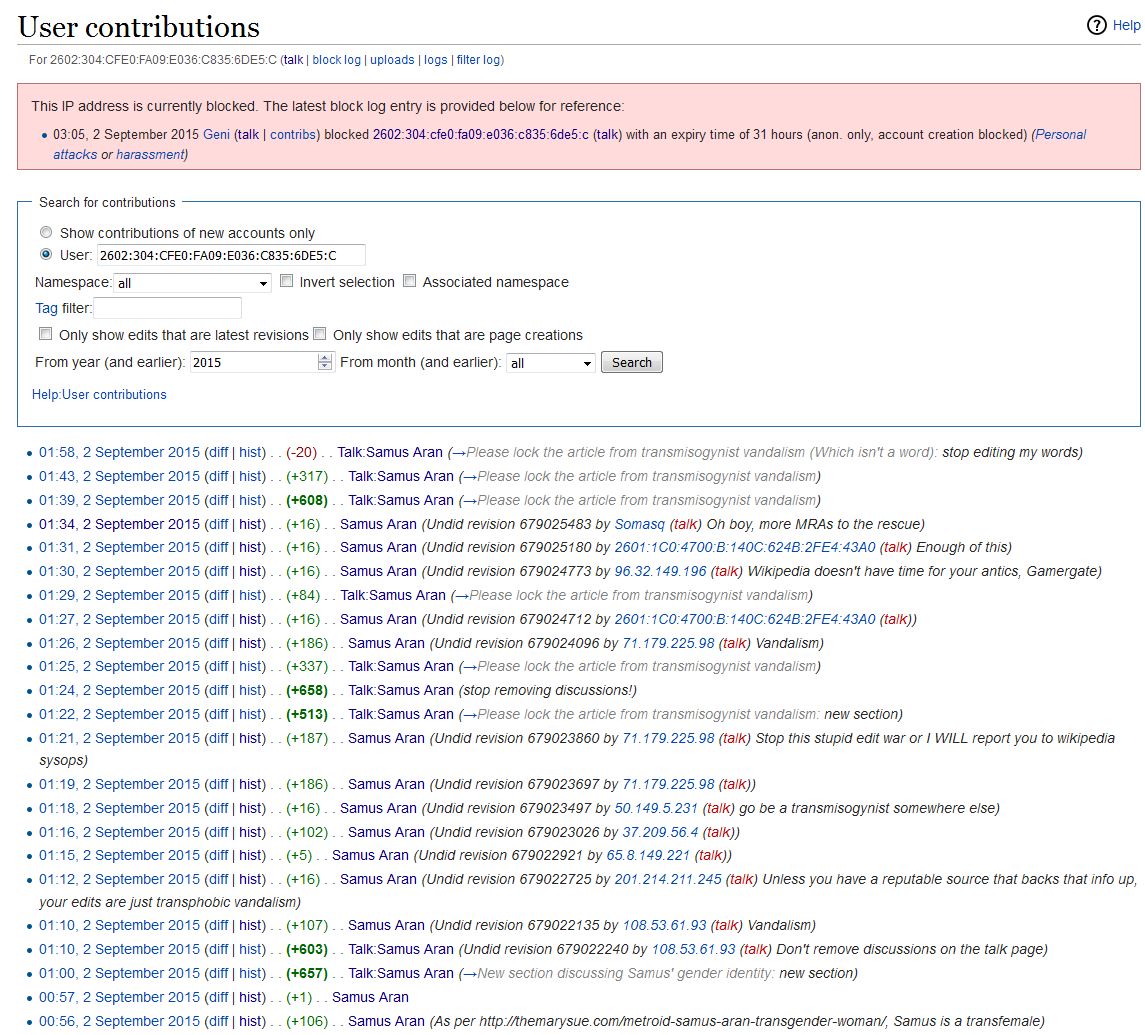The width and height of the screenshot is (1145, 1035).
Task: Open diff for the 01:00 edit
Action: point(218,974)
